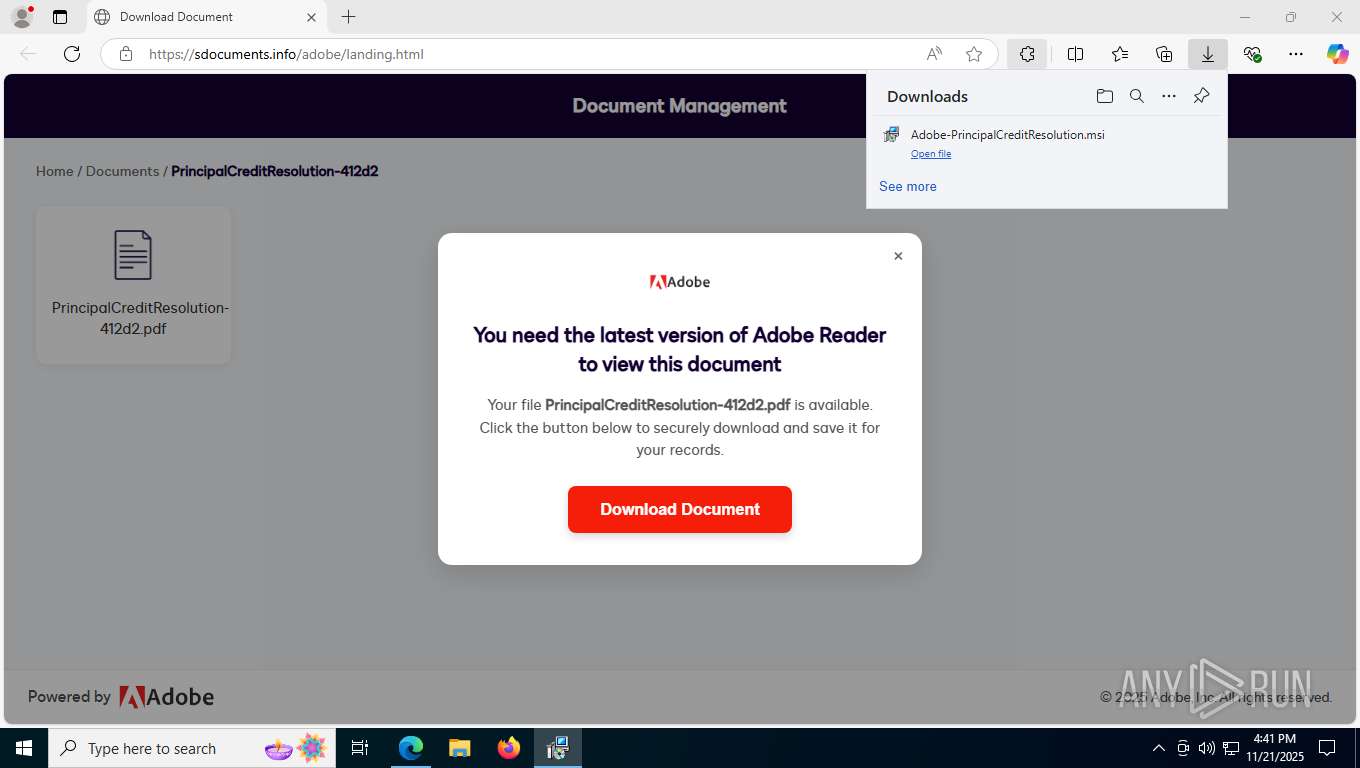Open the tab actions menu icon
Screen dimensions: 1360x768
point(60,17)
